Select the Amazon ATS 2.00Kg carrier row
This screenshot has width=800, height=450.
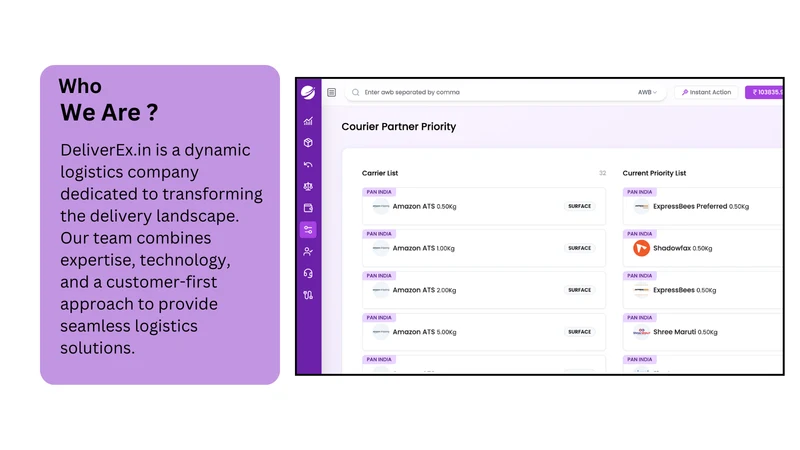click(x=484, y=290)
